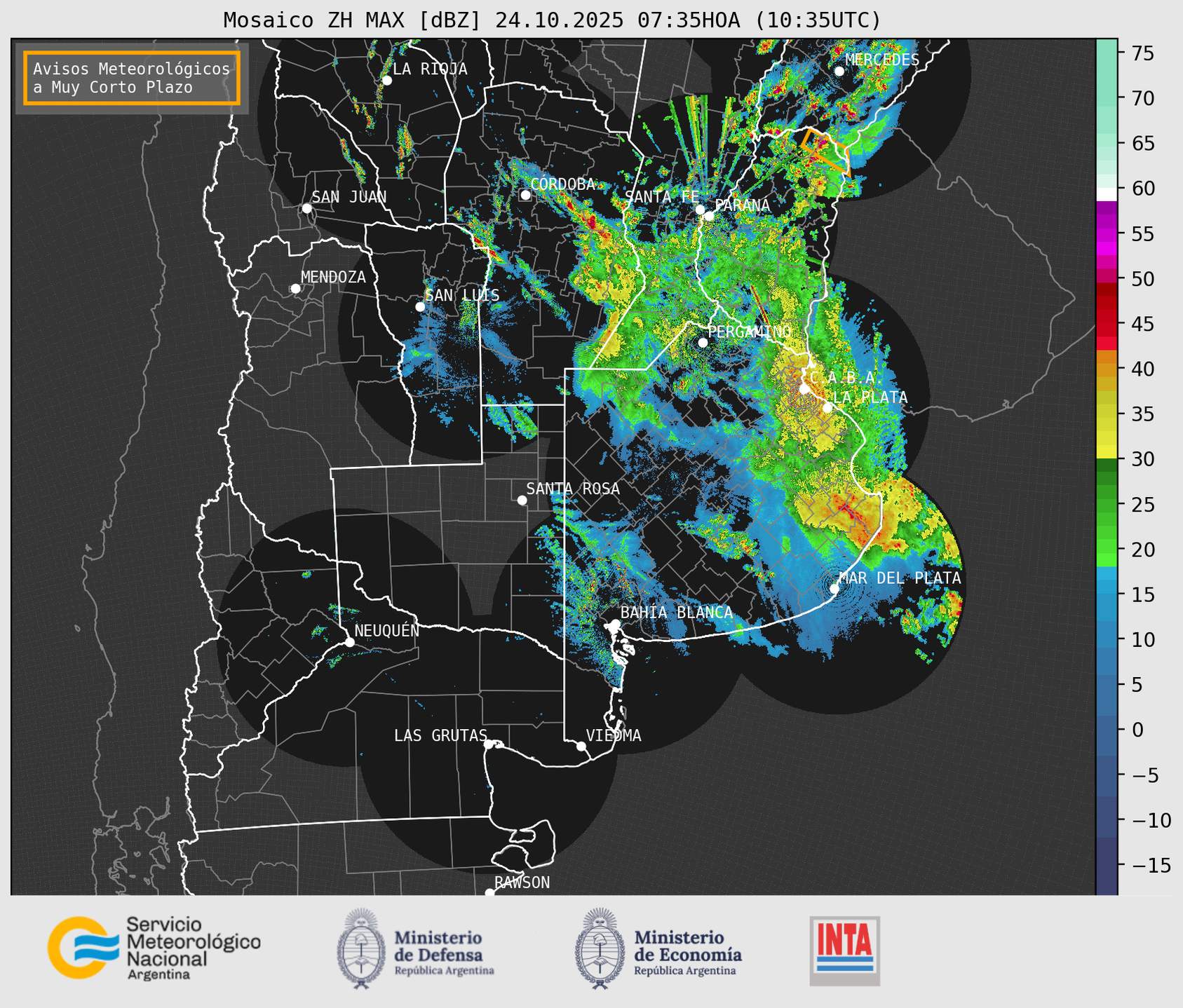Screen dimensions: 1183x1008
Task: Click the SAN JUAN city marker
Action: click(x=306, y=208)
